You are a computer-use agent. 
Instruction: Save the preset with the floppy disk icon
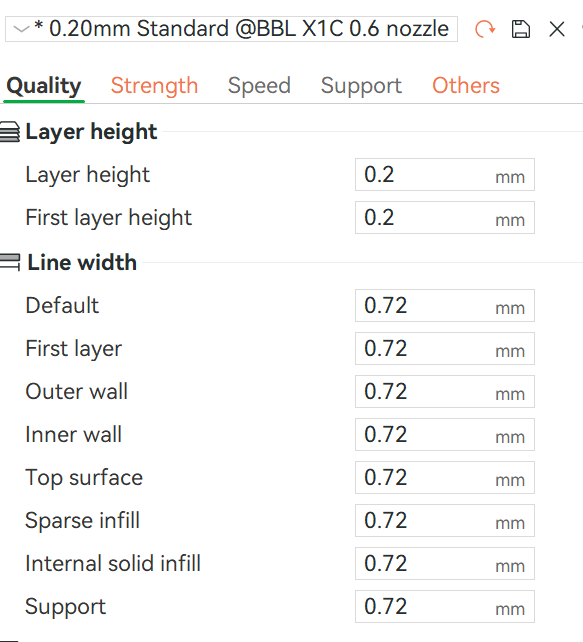tap(521, 29)
